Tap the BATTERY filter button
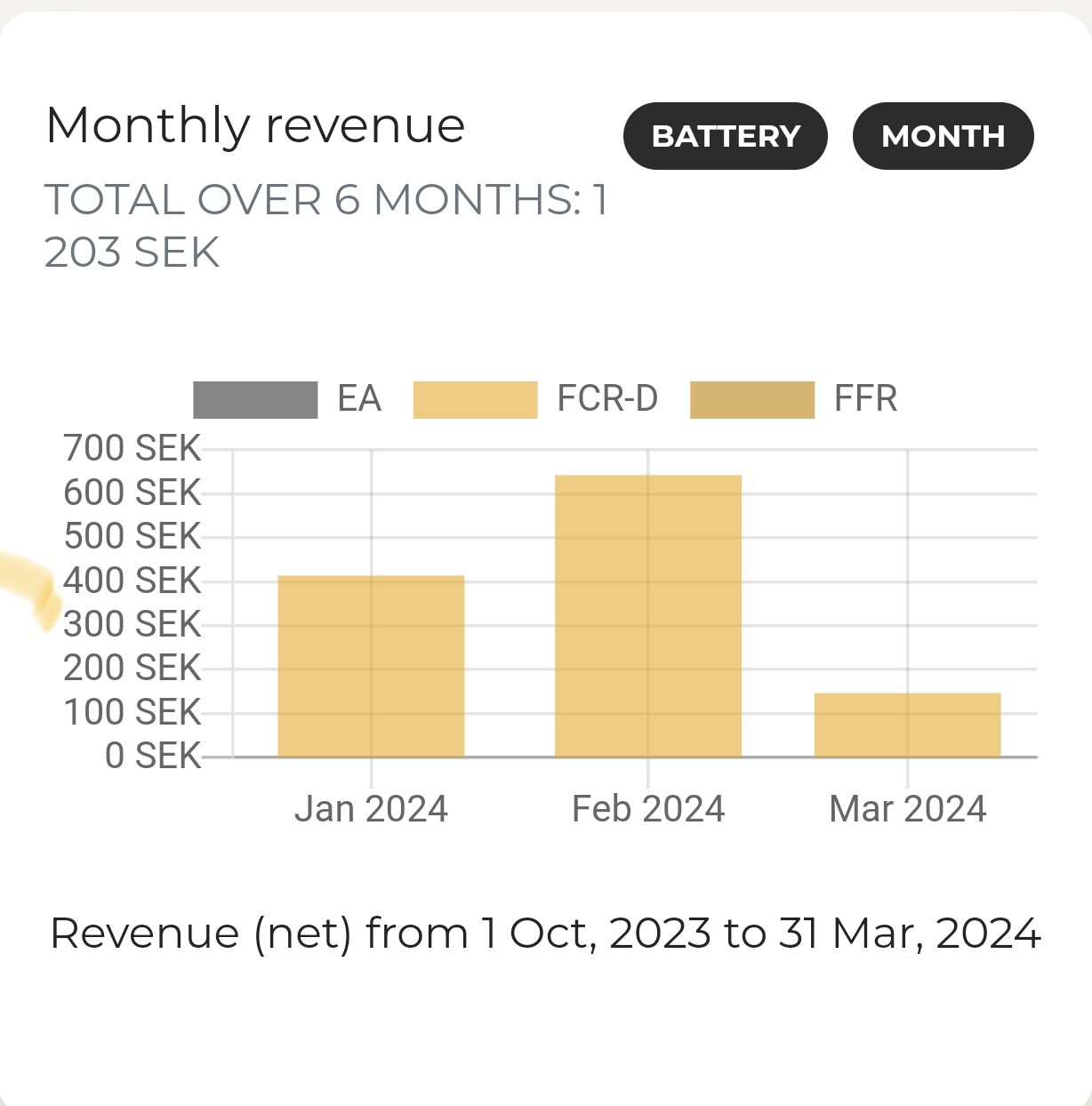The image size is (1092, 1106). 726,136
